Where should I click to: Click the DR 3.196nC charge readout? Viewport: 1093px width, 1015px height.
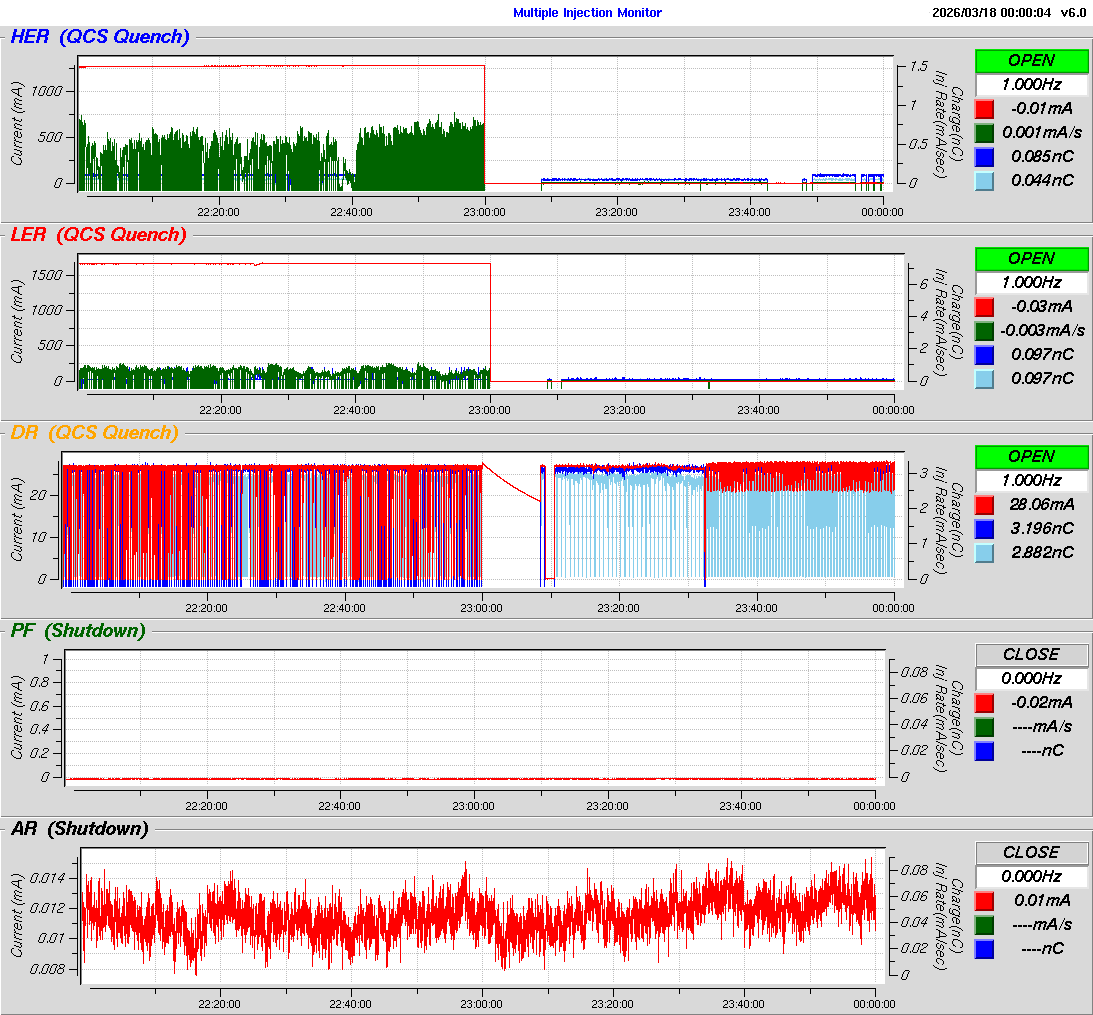click(1041, 529)
